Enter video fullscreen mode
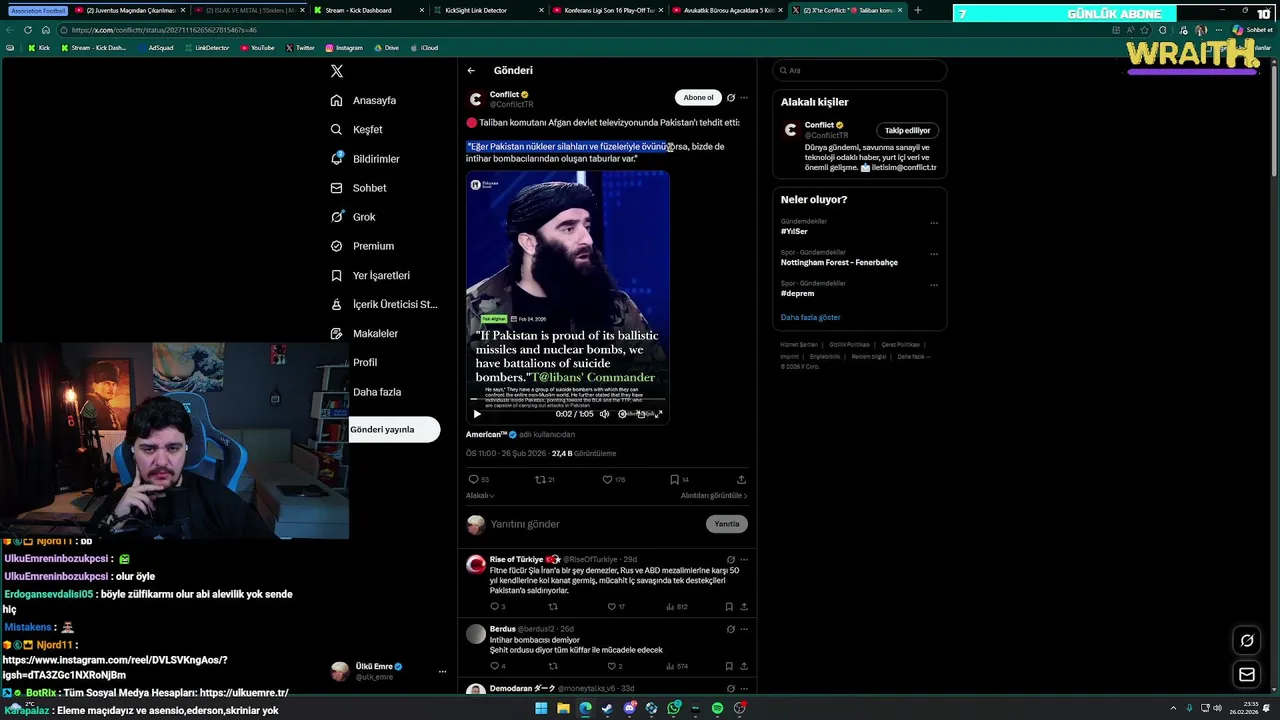 click(x=658, y=414)
